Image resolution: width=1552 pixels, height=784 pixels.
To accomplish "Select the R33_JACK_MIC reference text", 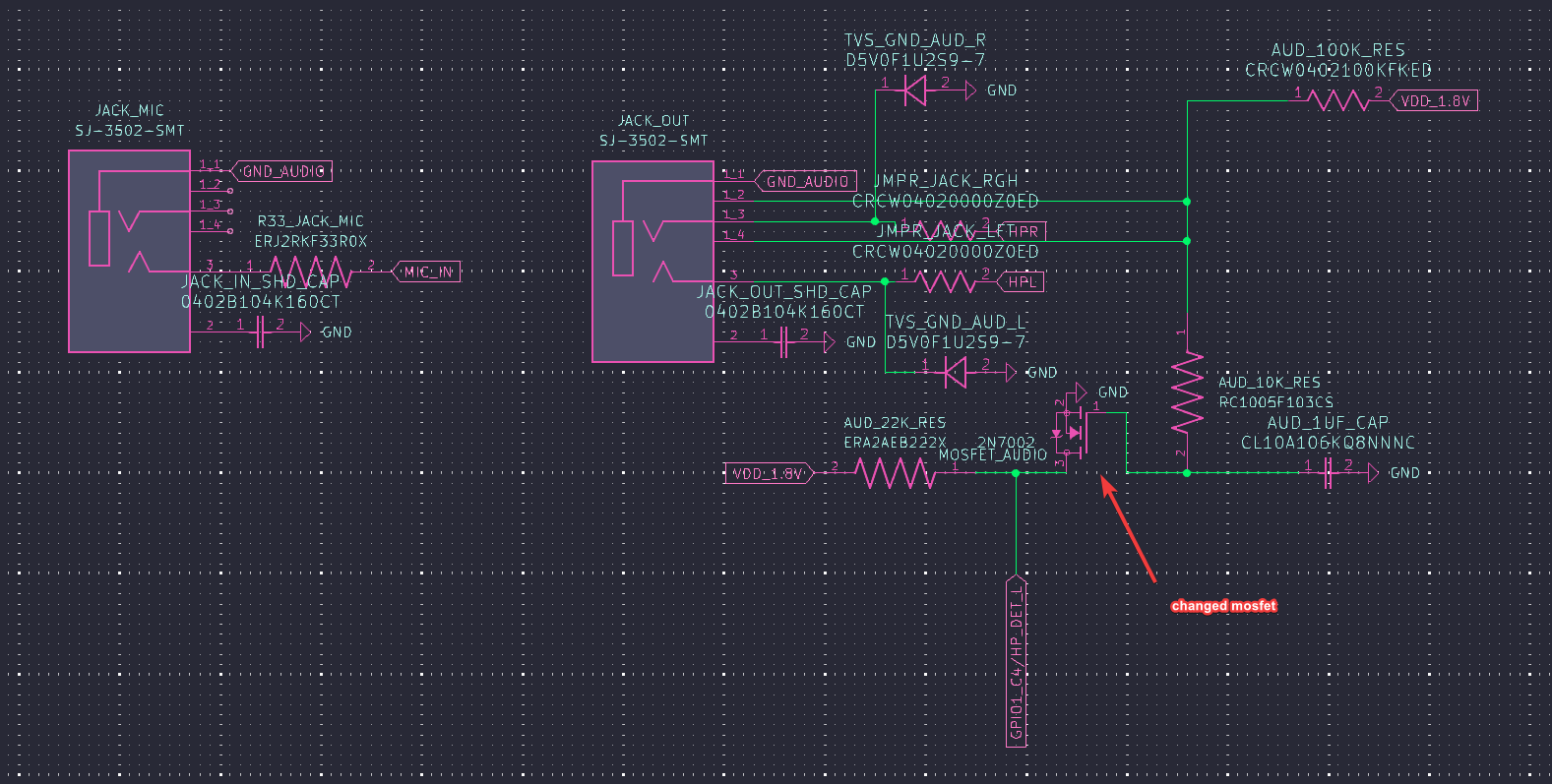I will tap(311, 221).
